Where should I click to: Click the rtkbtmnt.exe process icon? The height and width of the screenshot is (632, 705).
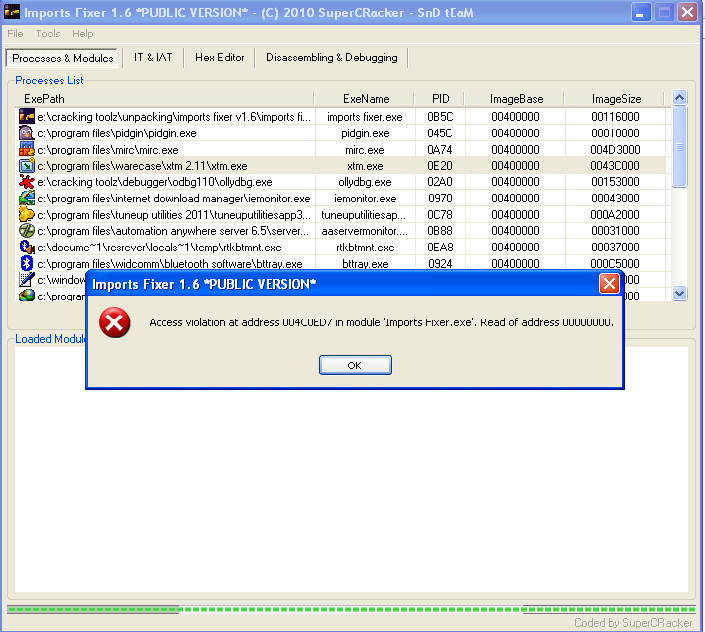[27, 247]
